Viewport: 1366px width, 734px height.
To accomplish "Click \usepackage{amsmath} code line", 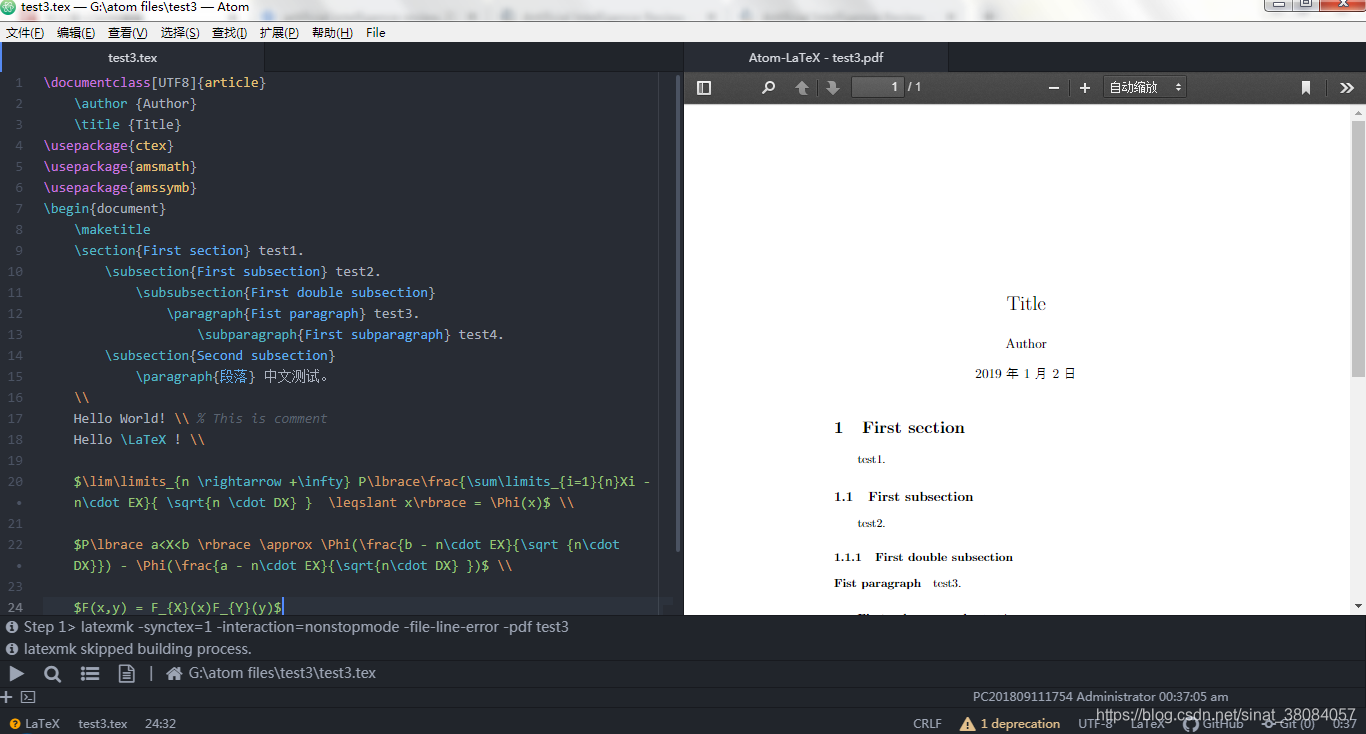I will point(120,167).
